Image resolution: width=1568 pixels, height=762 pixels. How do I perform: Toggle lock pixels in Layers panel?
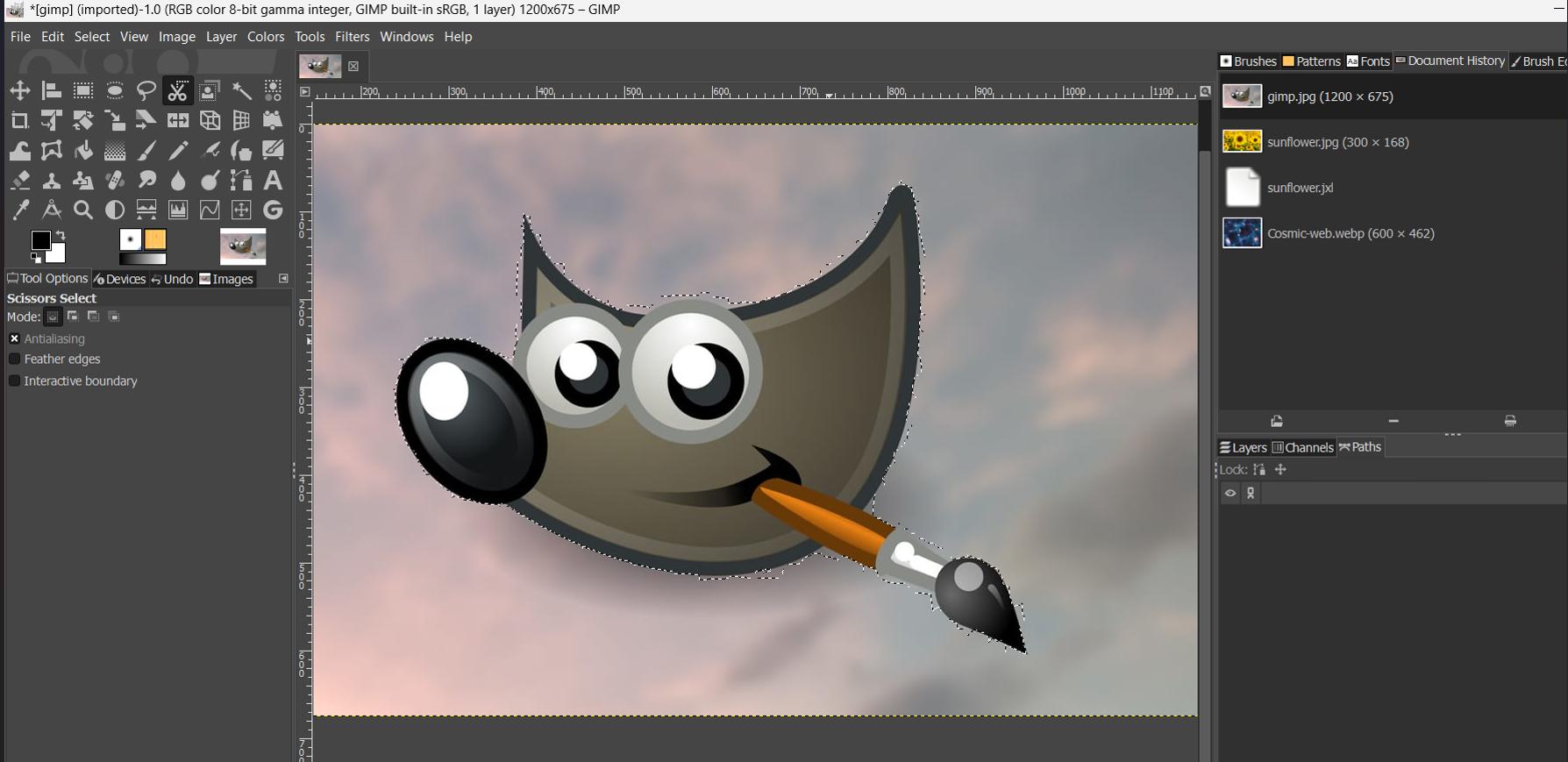coord(1259,470)
